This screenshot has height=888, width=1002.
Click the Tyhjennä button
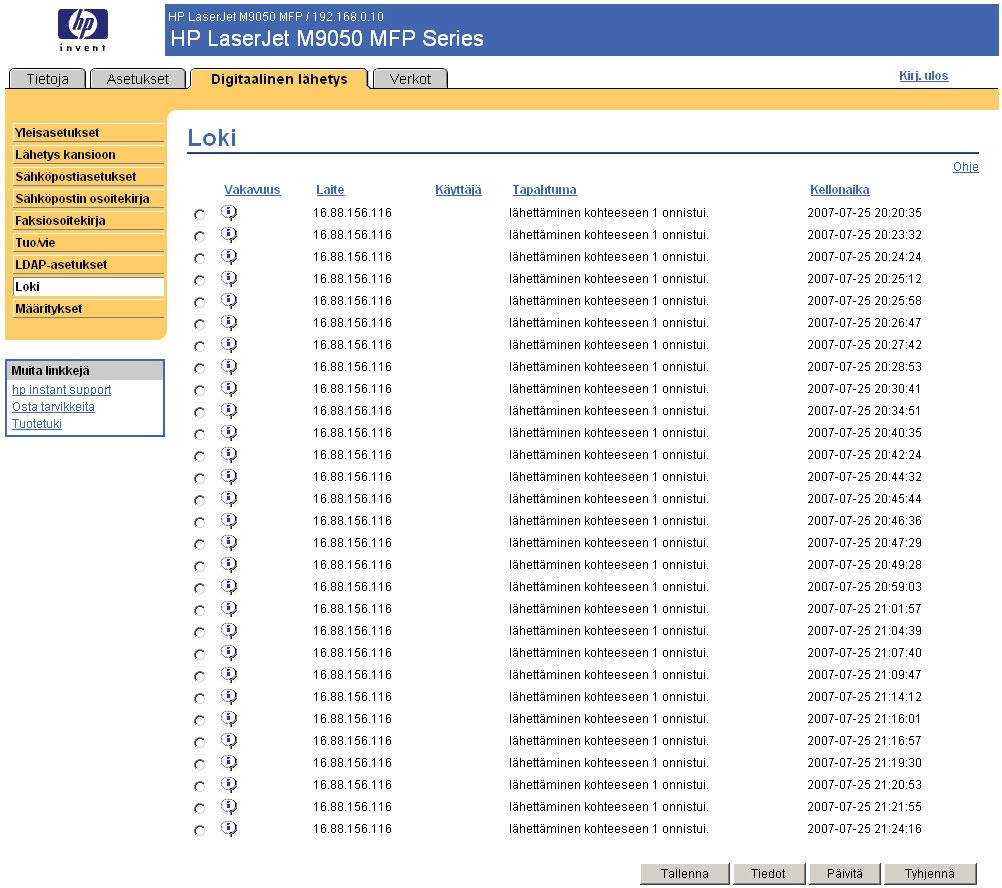pos(930,873)
